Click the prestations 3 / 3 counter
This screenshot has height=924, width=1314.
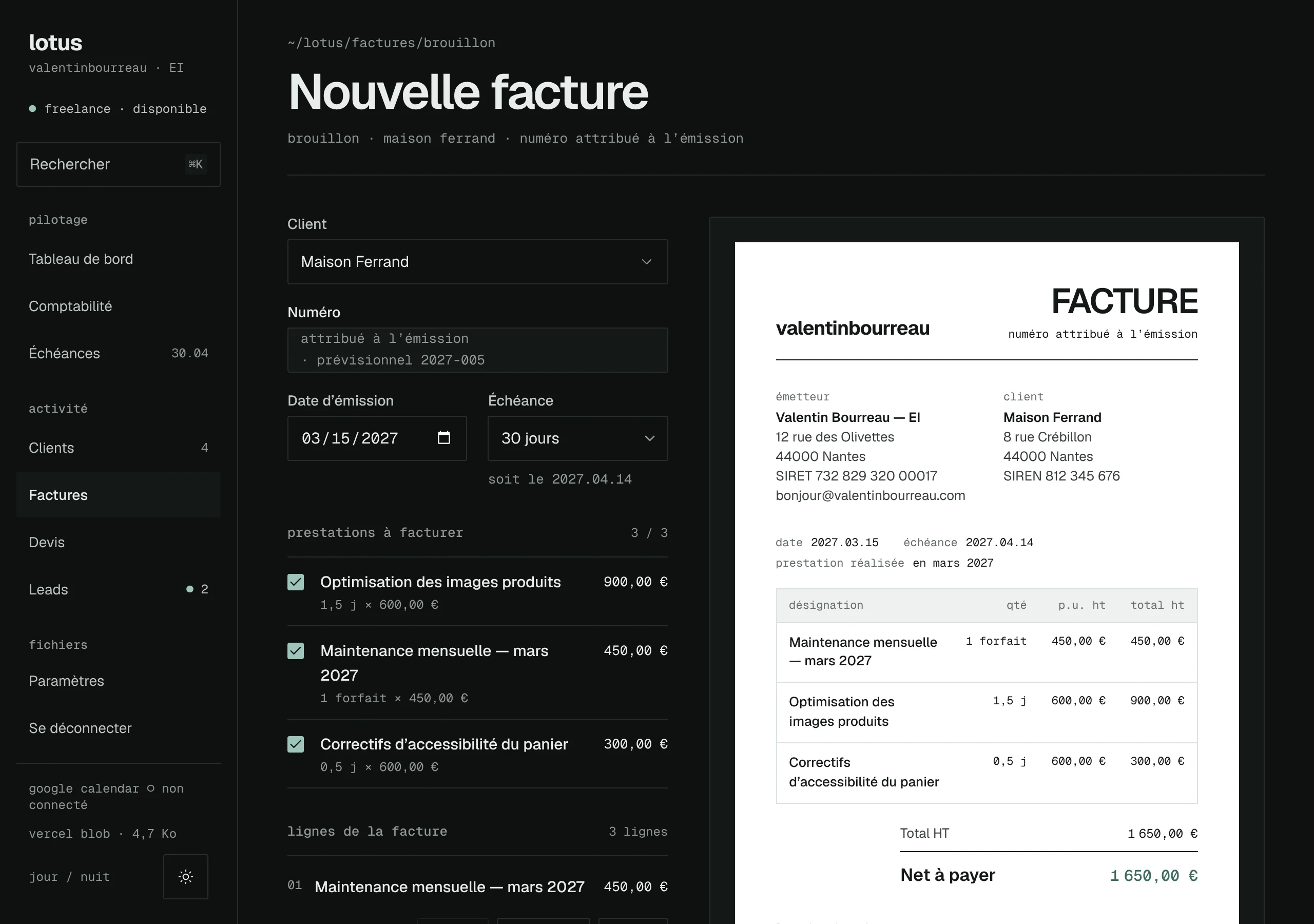coord(649,532)
